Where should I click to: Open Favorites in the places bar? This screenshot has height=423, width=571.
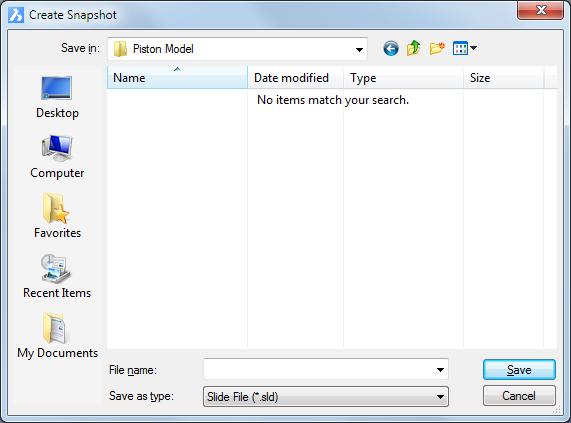[x=57, y=216]
